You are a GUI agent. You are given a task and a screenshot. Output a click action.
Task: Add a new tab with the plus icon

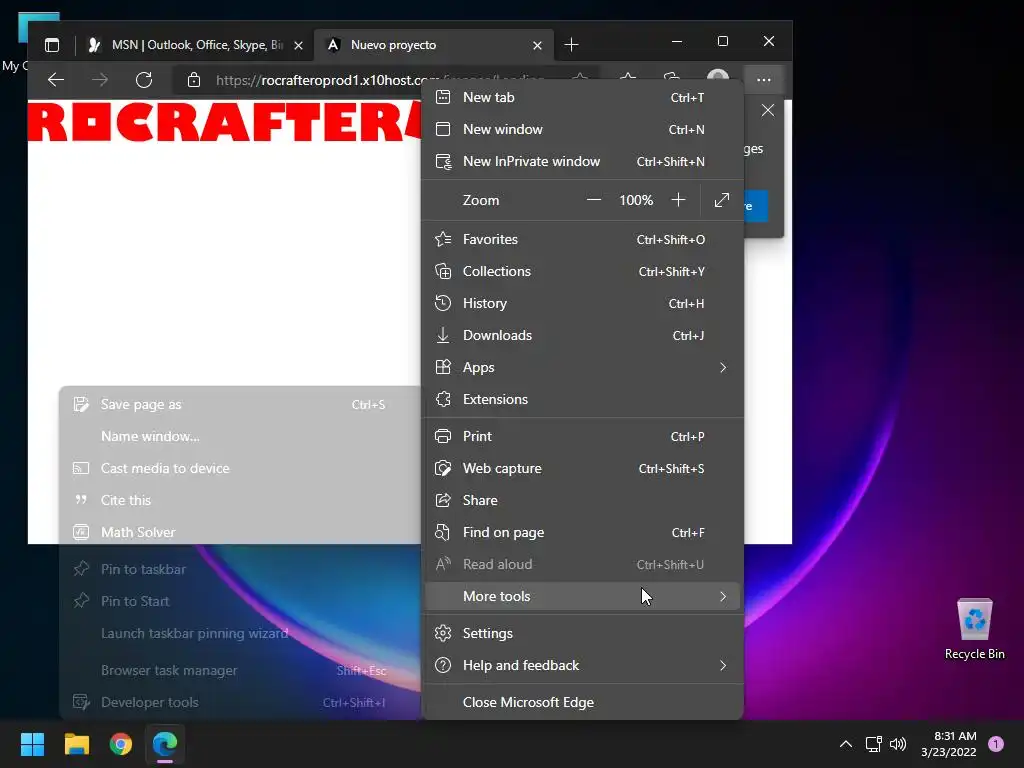[571, 44]
